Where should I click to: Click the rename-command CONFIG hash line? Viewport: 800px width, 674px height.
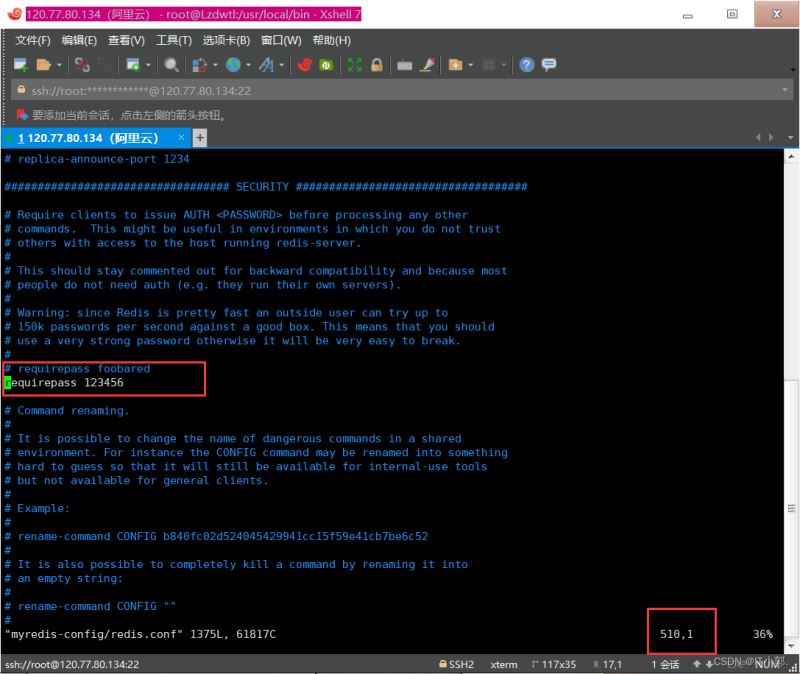216,536
